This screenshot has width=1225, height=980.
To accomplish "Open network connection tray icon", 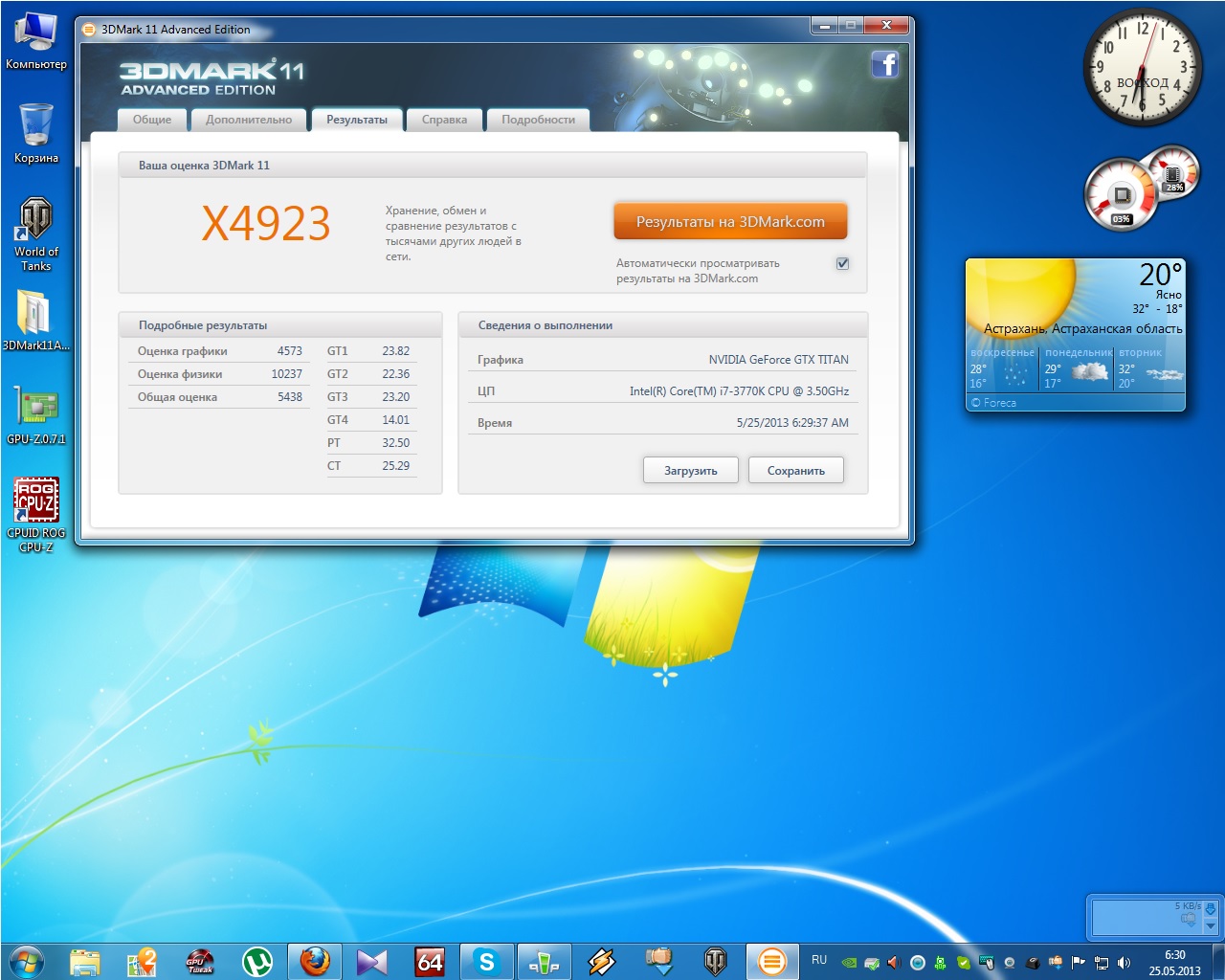I will [x=1102, y=963].
